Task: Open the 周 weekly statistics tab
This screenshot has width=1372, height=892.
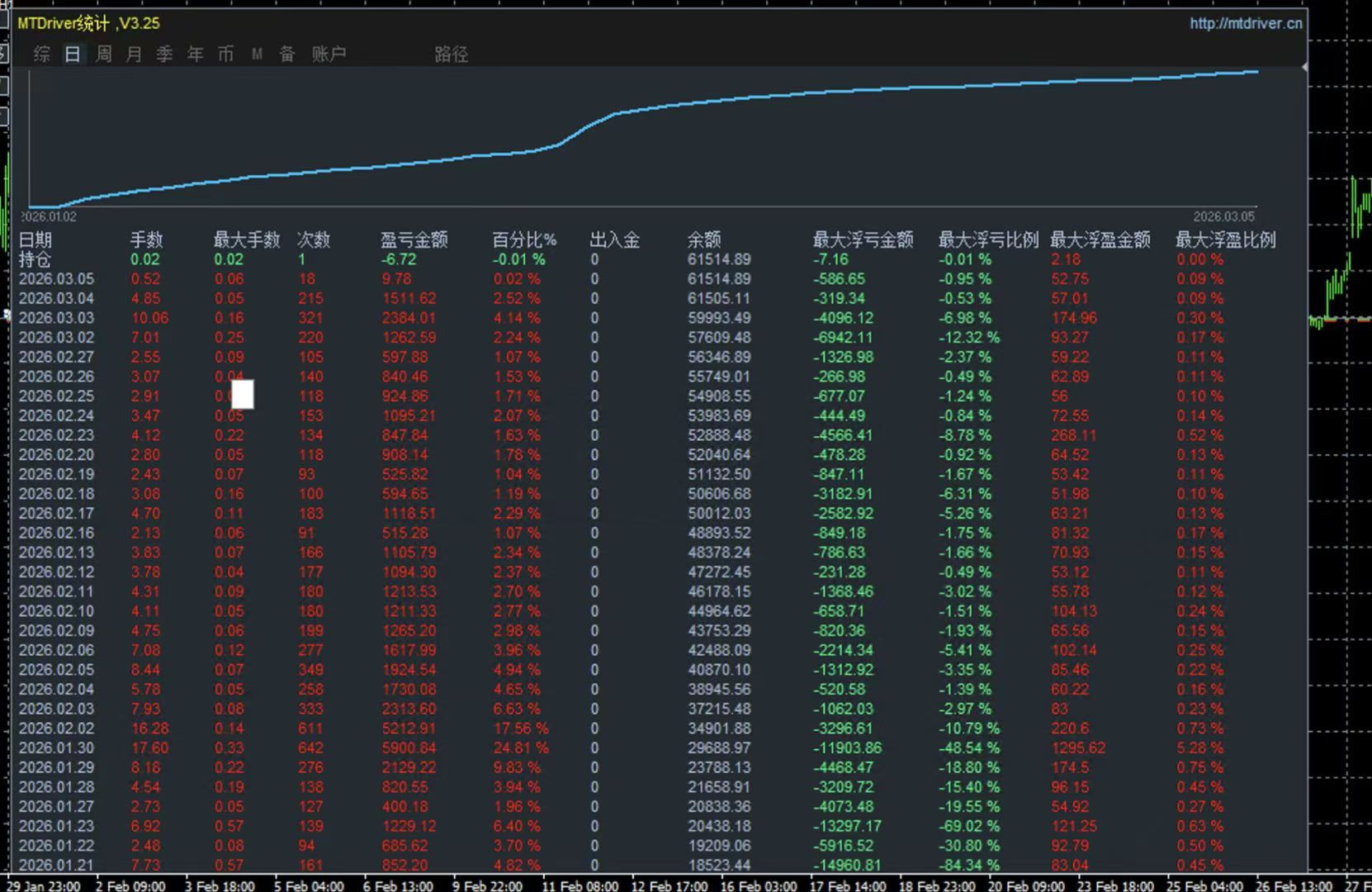Action: point(104,55)
